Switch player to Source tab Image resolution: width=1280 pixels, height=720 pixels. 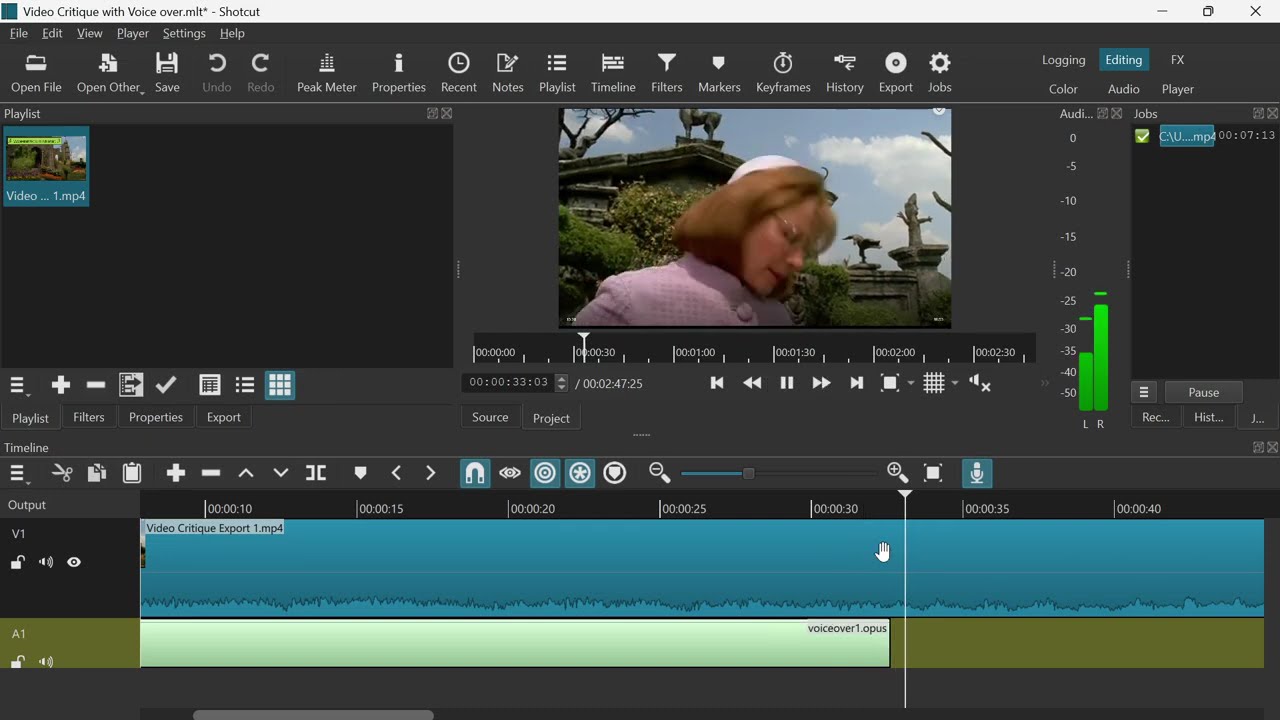490,417
